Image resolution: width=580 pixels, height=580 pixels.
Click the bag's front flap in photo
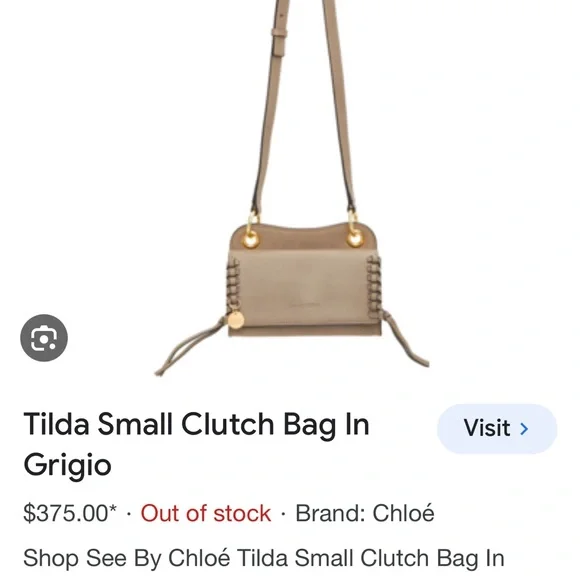304,288
